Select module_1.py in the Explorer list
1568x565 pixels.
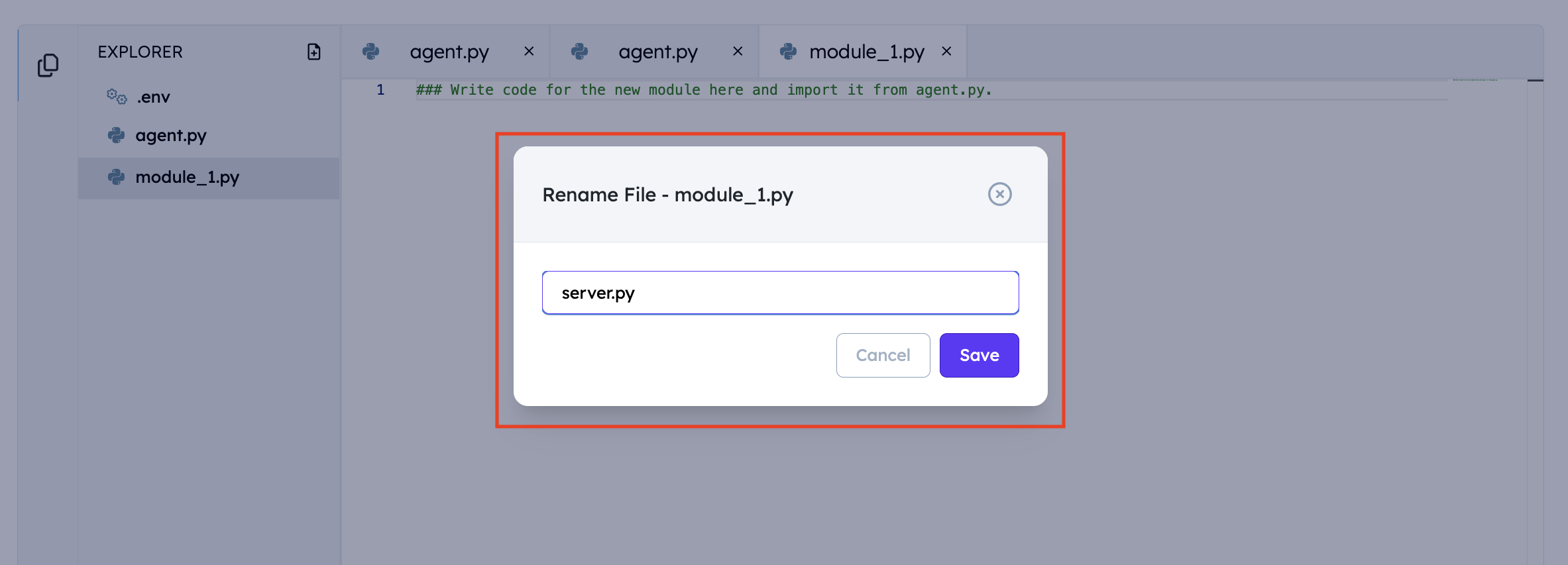pyautogui.click(x=209, y=178)
